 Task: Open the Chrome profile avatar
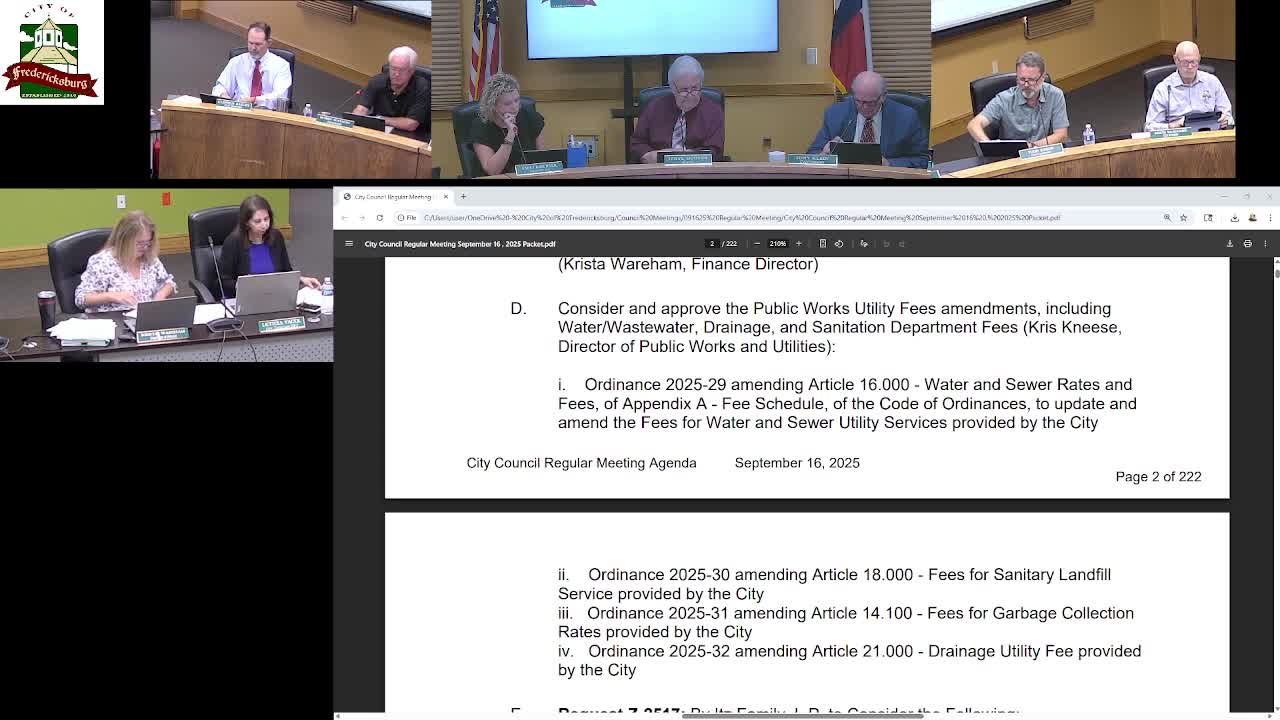pyautogui.click(x=1252, y=218)
